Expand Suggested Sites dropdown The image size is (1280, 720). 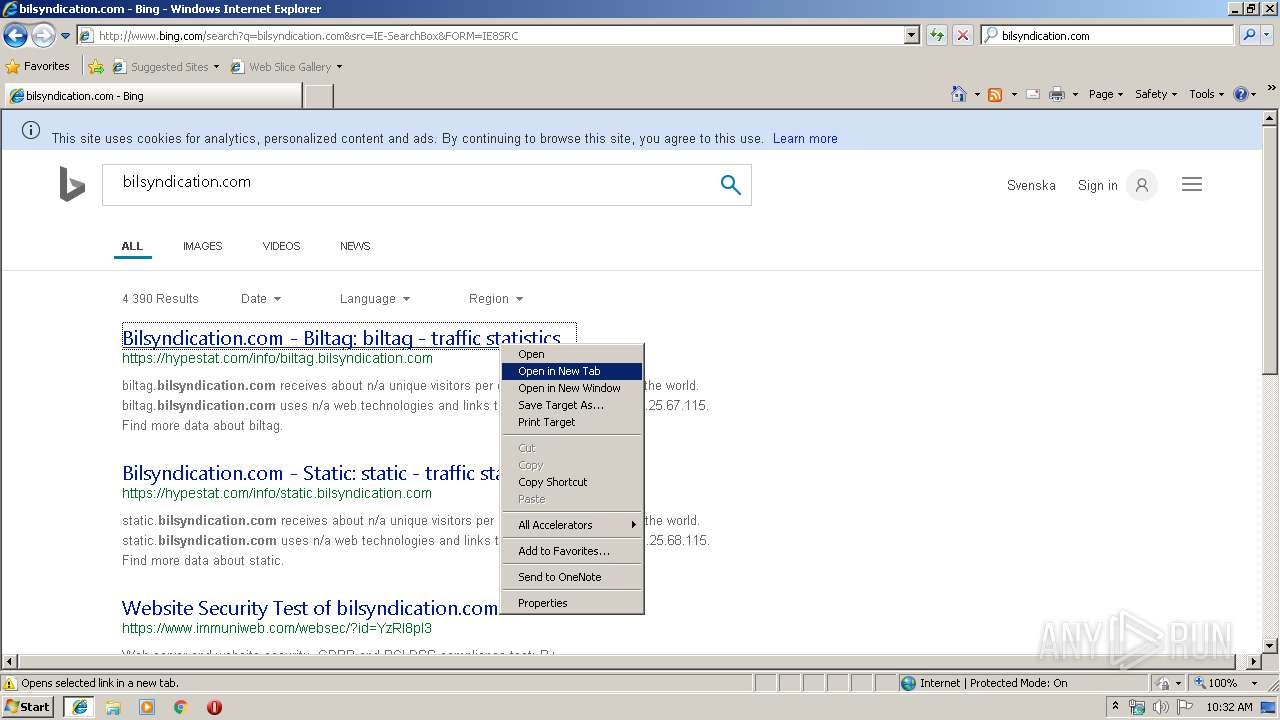click(x=216, y=67)
